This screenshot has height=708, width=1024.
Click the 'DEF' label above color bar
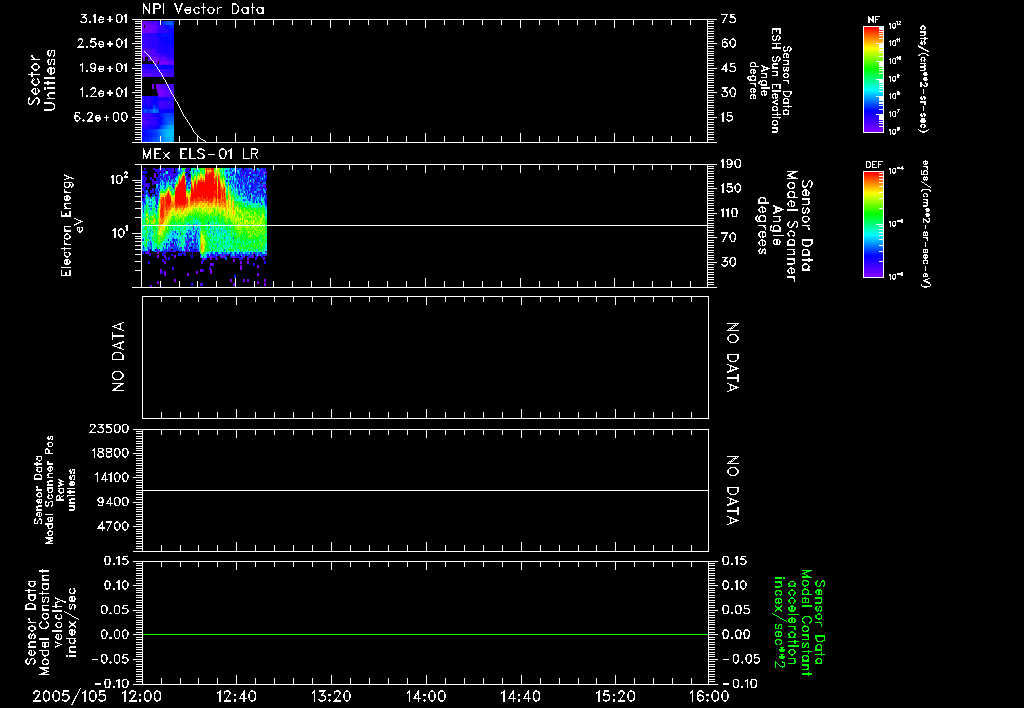coord(874,165)
